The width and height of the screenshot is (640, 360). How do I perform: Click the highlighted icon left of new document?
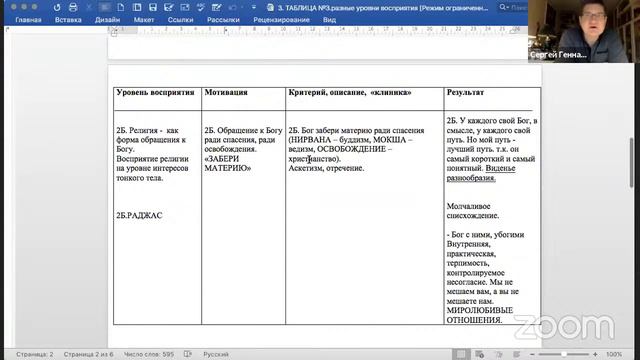point(105,7)
